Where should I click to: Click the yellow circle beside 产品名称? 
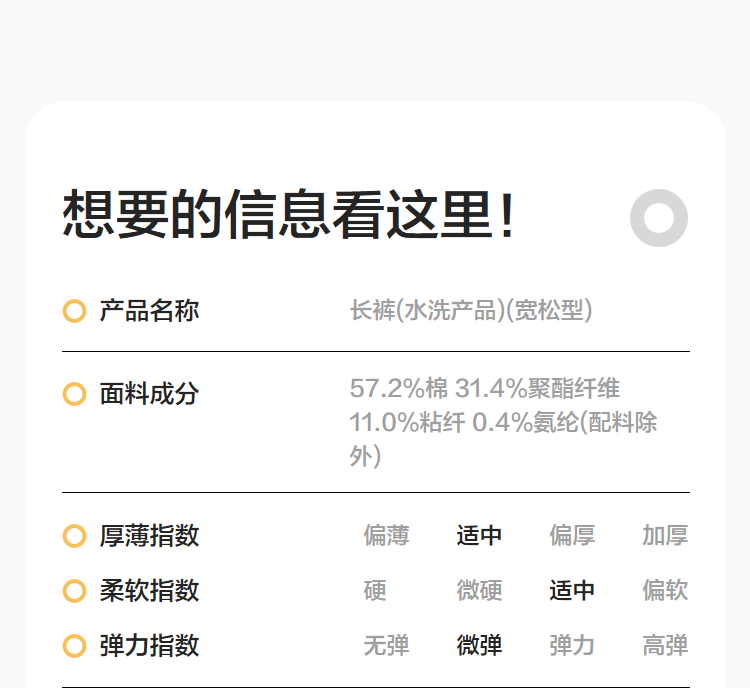tap(74, 311)
